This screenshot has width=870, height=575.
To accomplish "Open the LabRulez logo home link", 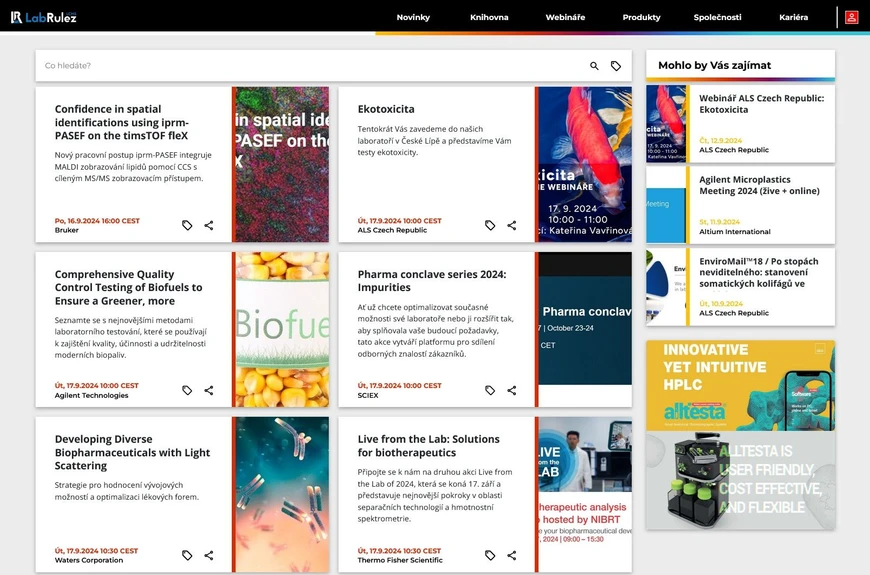I will (x=44, y=17).
